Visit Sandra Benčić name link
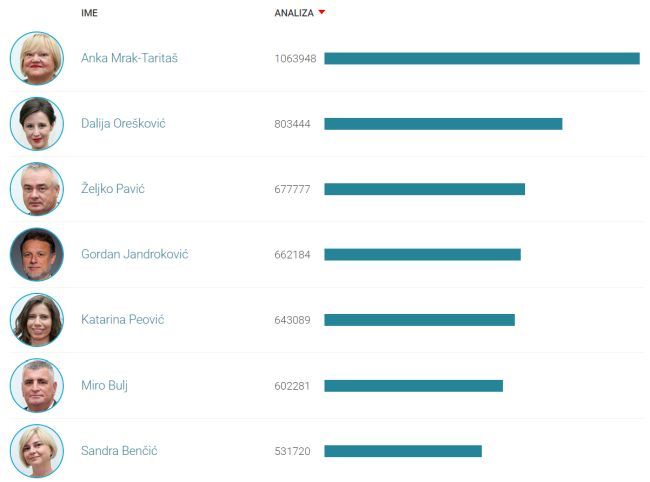This screenshot has width=650, height=482. pos(120,451)
